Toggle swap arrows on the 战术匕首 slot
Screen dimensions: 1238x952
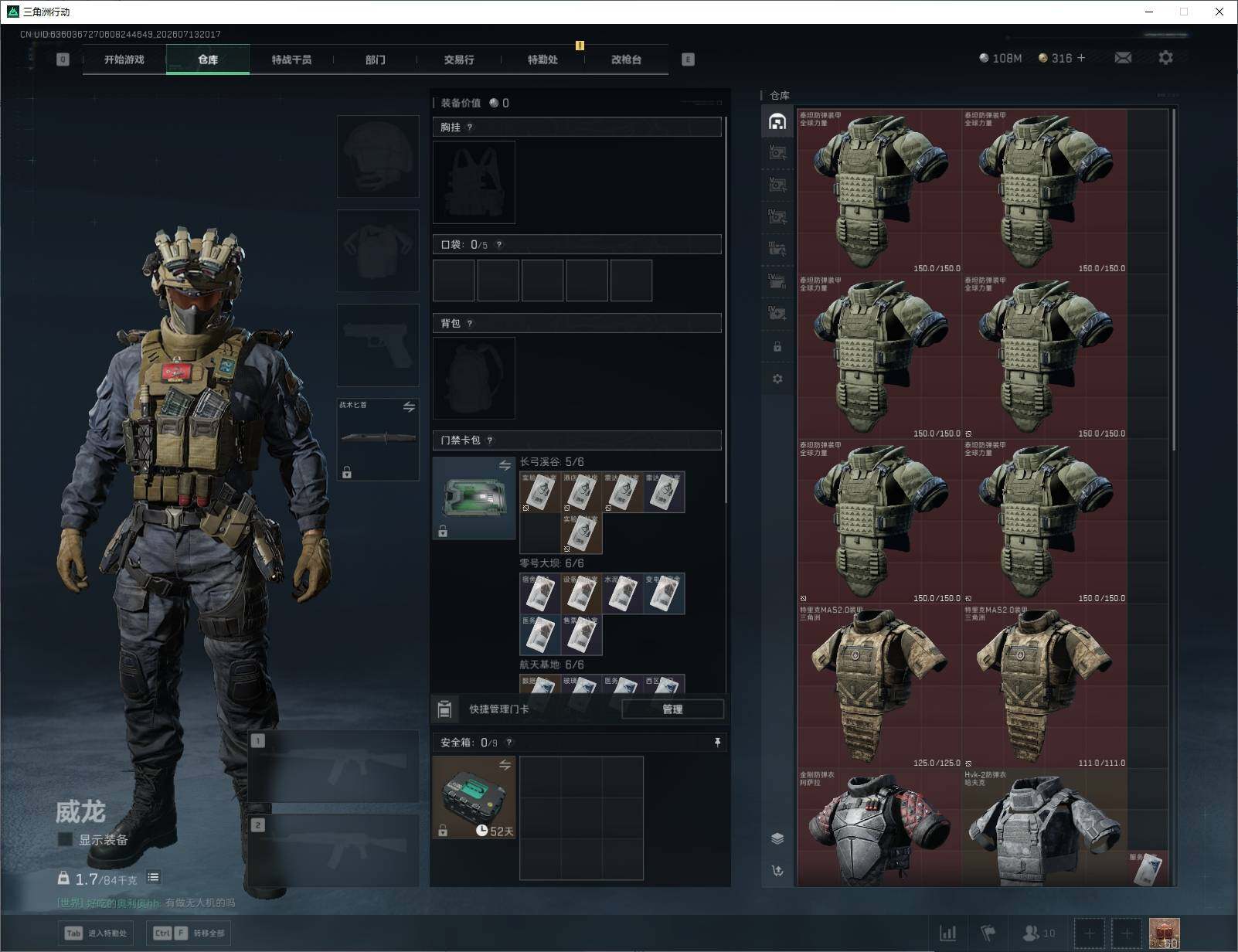409,406
